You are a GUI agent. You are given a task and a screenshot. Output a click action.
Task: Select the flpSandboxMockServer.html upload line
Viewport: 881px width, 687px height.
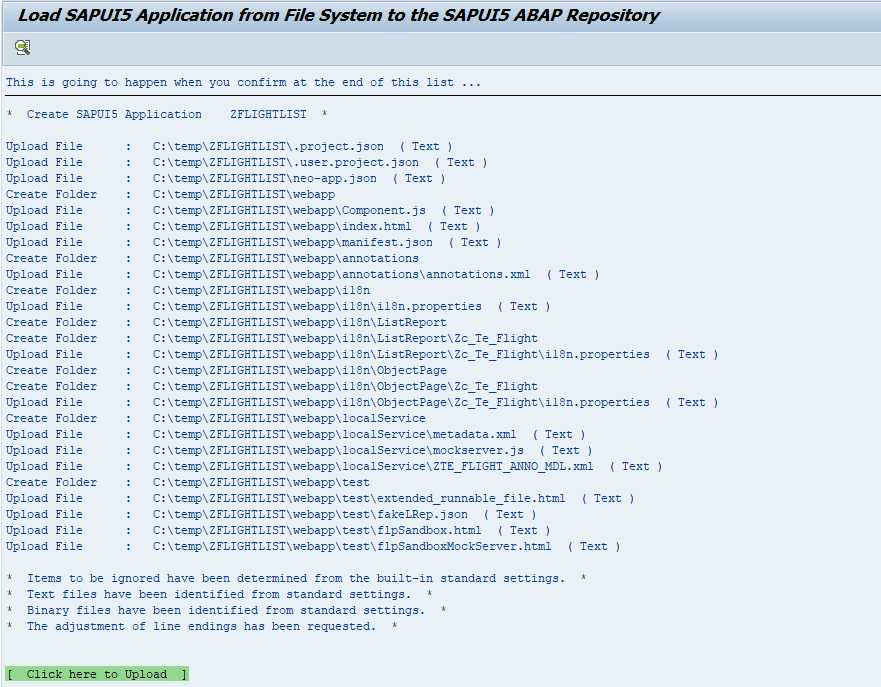click(313, 547)
